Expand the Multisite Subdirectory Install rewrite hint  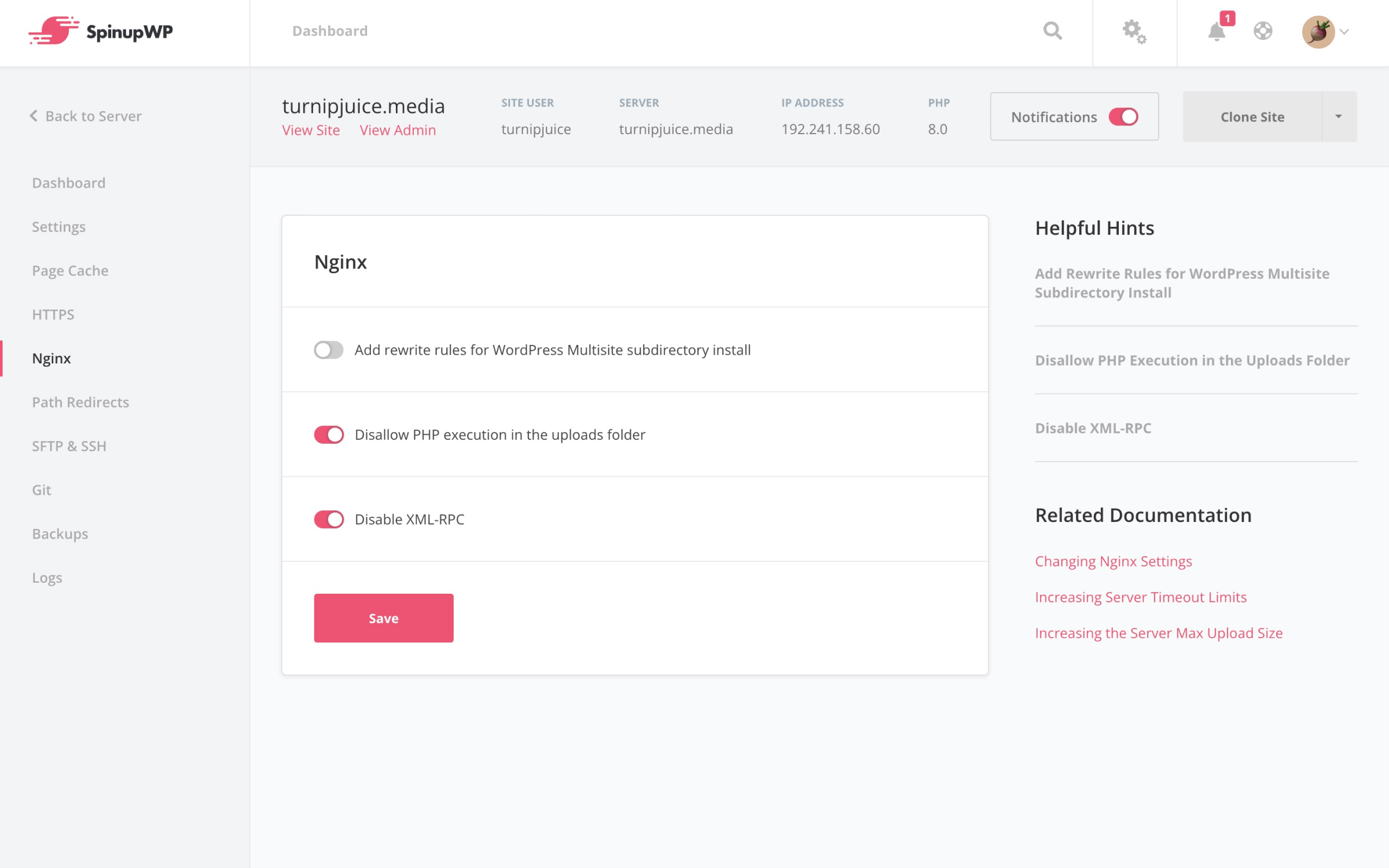tap(1182, 283)
